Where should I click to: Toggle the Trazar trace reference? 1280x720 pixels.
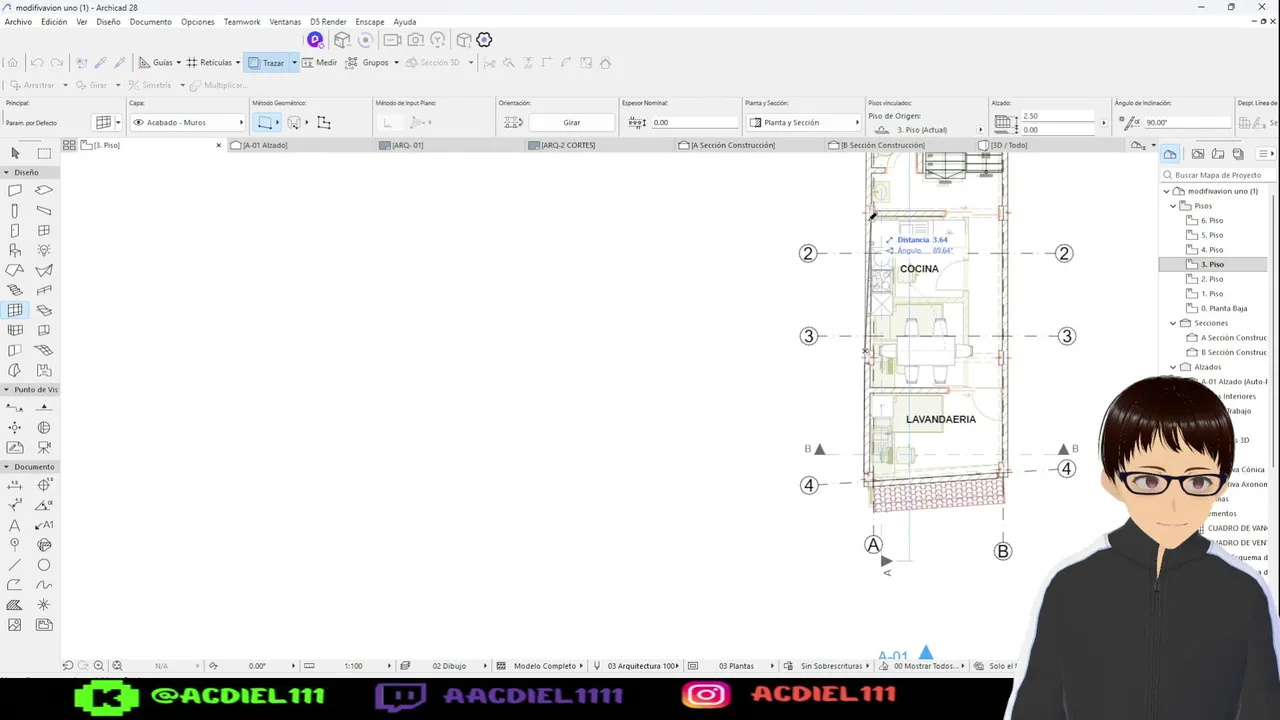tap(267, 63)
